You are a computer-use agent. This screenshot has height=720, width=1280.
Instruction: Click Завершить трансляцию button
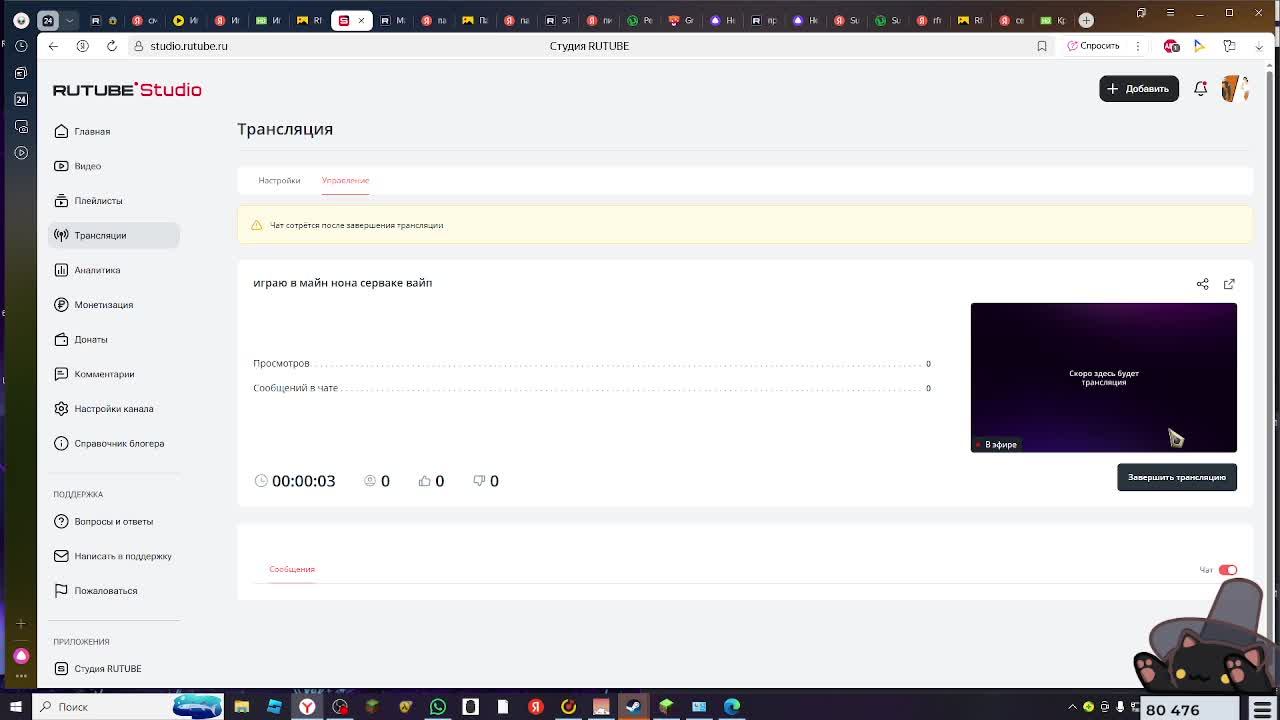pos(1177,477)
